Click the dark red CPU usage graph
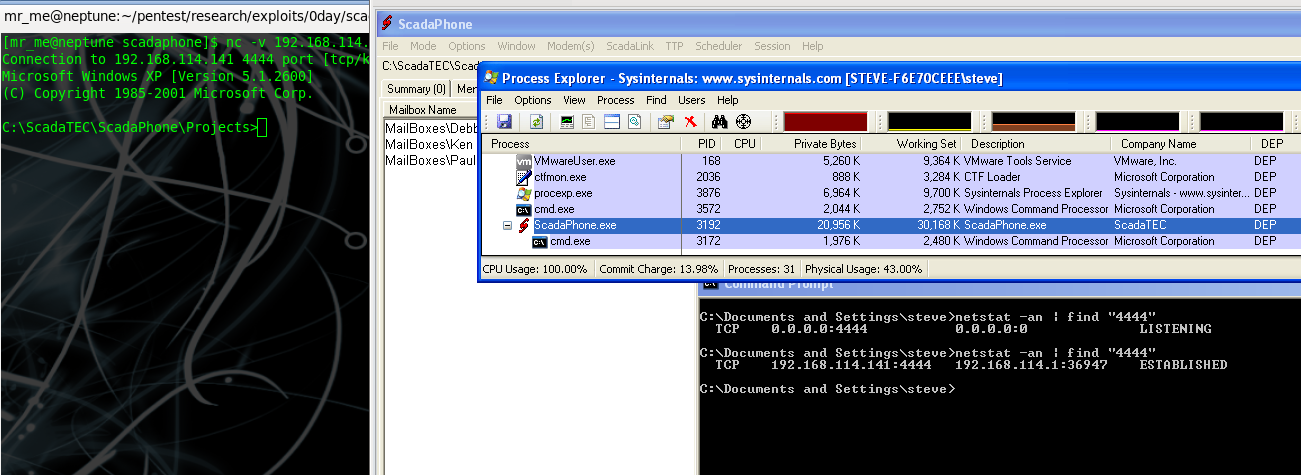1301x475 pixels. tap(825, 122)
